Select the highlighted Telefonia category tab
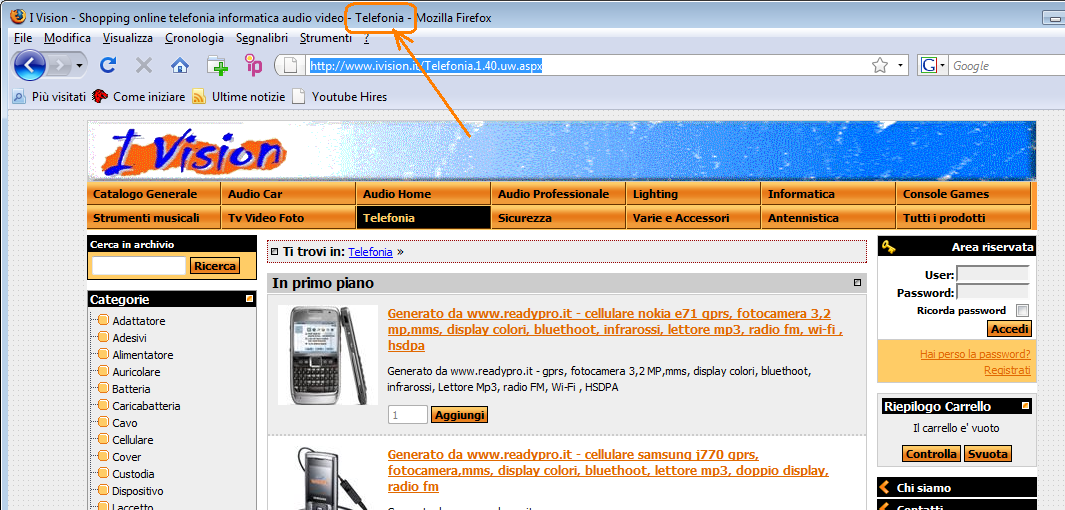 (423, 218)
